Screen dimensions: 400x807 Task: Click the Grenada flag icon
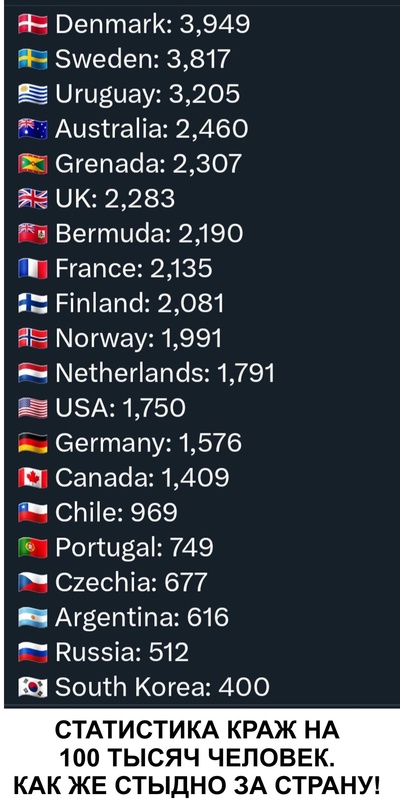pos(33,164)
